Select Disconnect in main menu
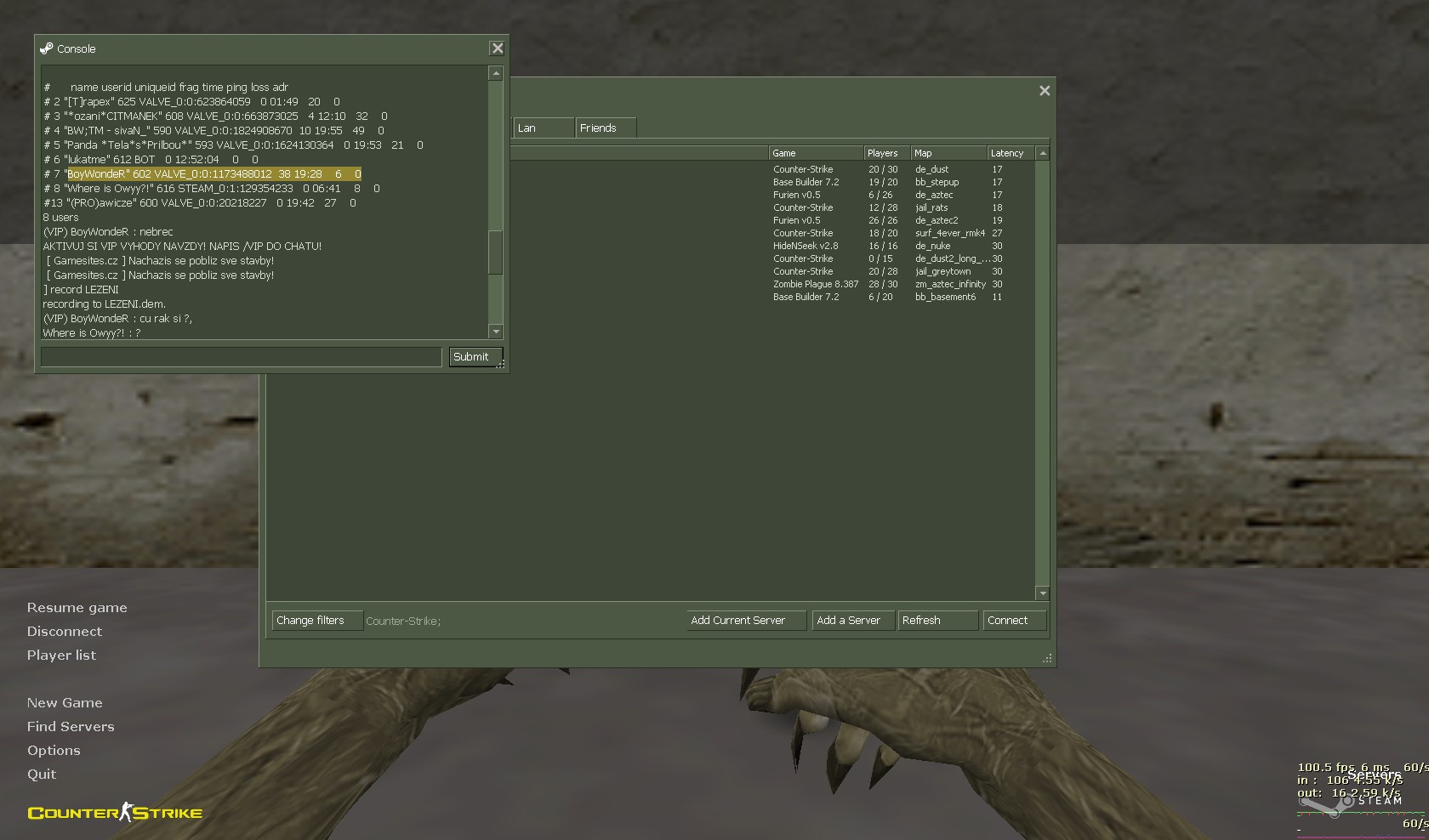The width and height of the screenshot is (1429, 840). click(x=64, y=632)
